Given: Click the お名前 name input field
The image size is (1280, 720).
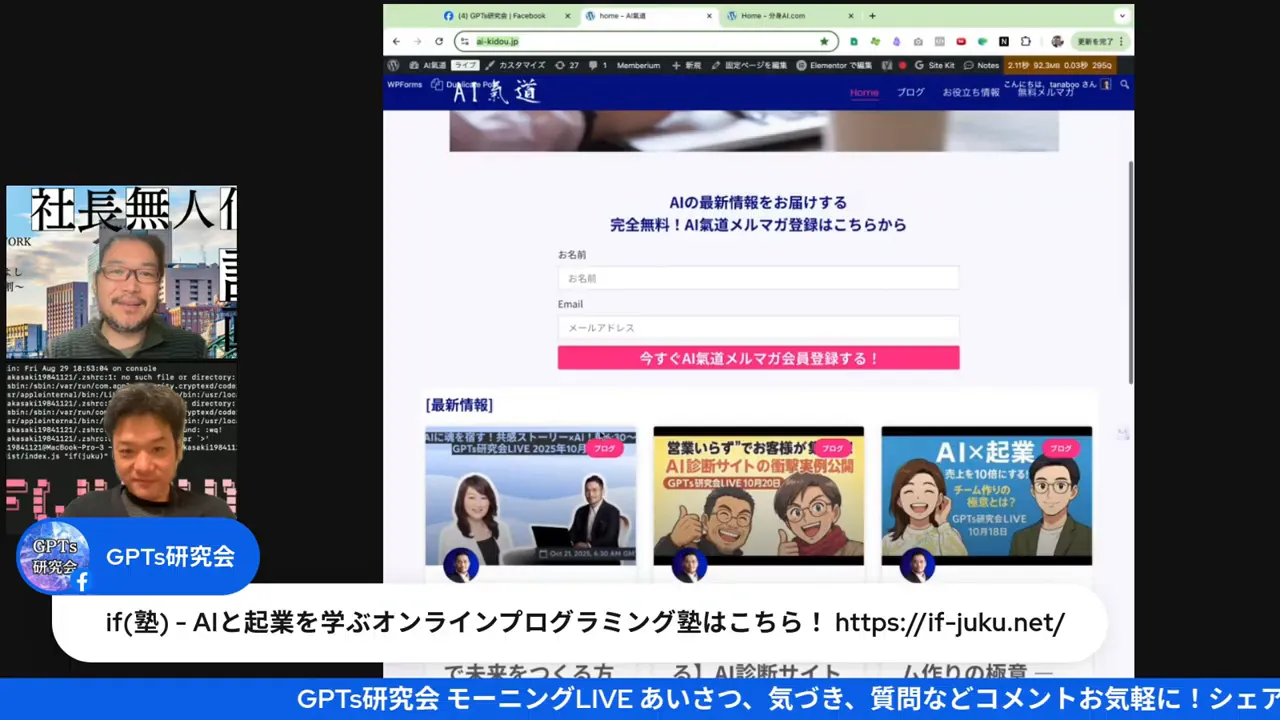Looking at the screenshot, I should 758,278.
